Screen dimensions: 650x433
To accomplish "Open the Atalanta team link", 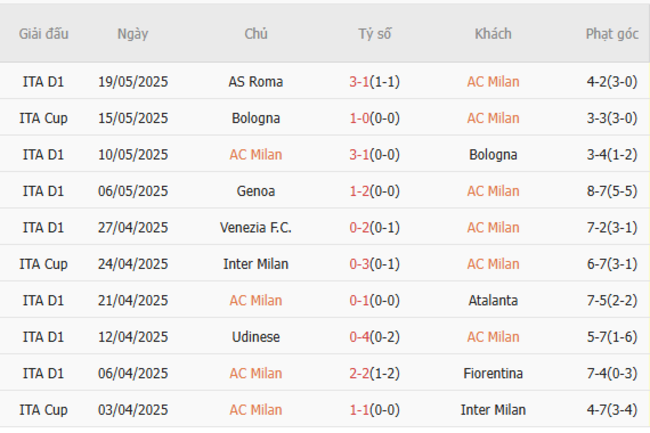I will point(493,301).
